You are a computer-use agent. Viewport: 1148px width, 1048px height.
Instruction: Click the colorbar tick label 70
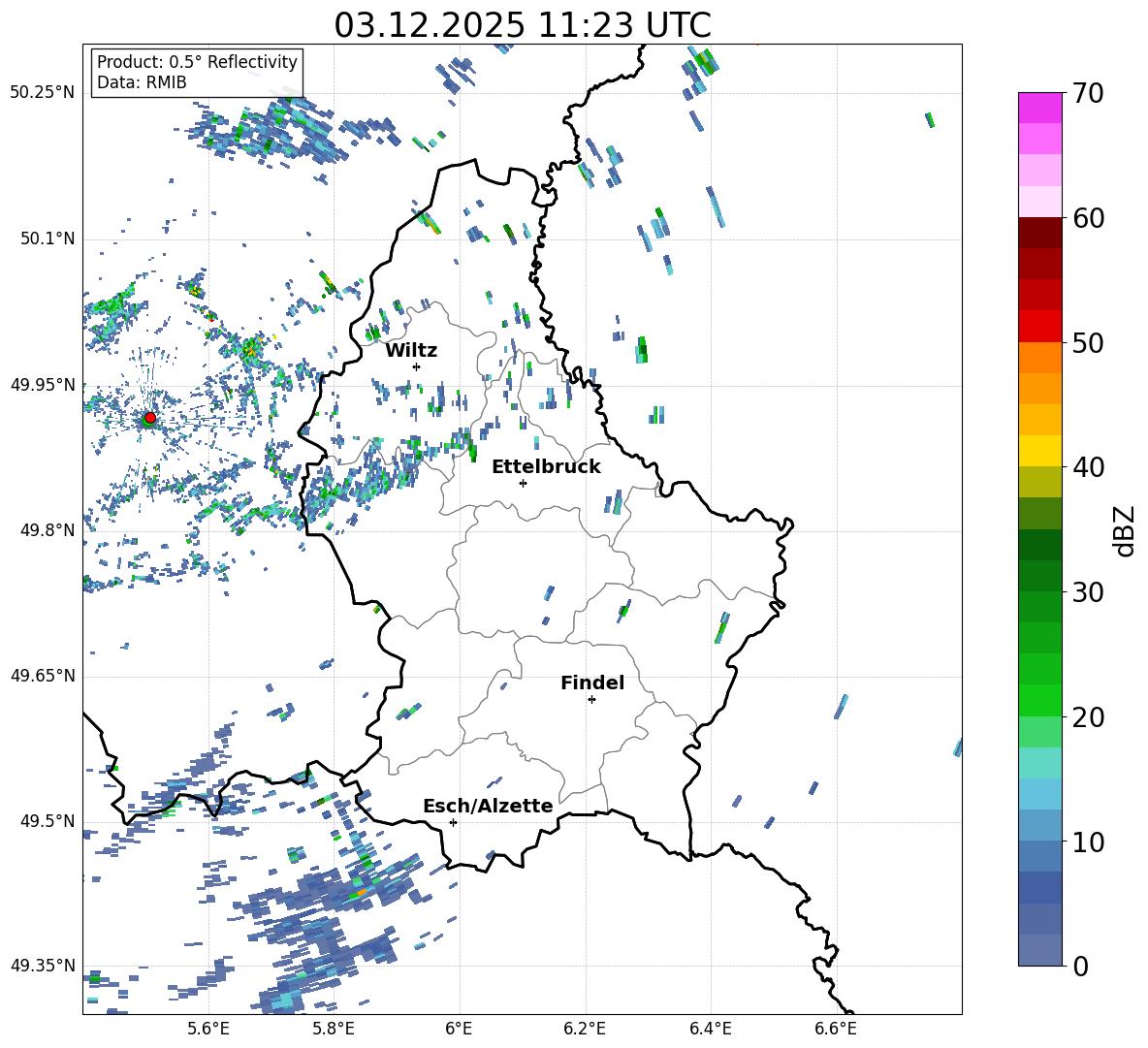[1089, 94]
